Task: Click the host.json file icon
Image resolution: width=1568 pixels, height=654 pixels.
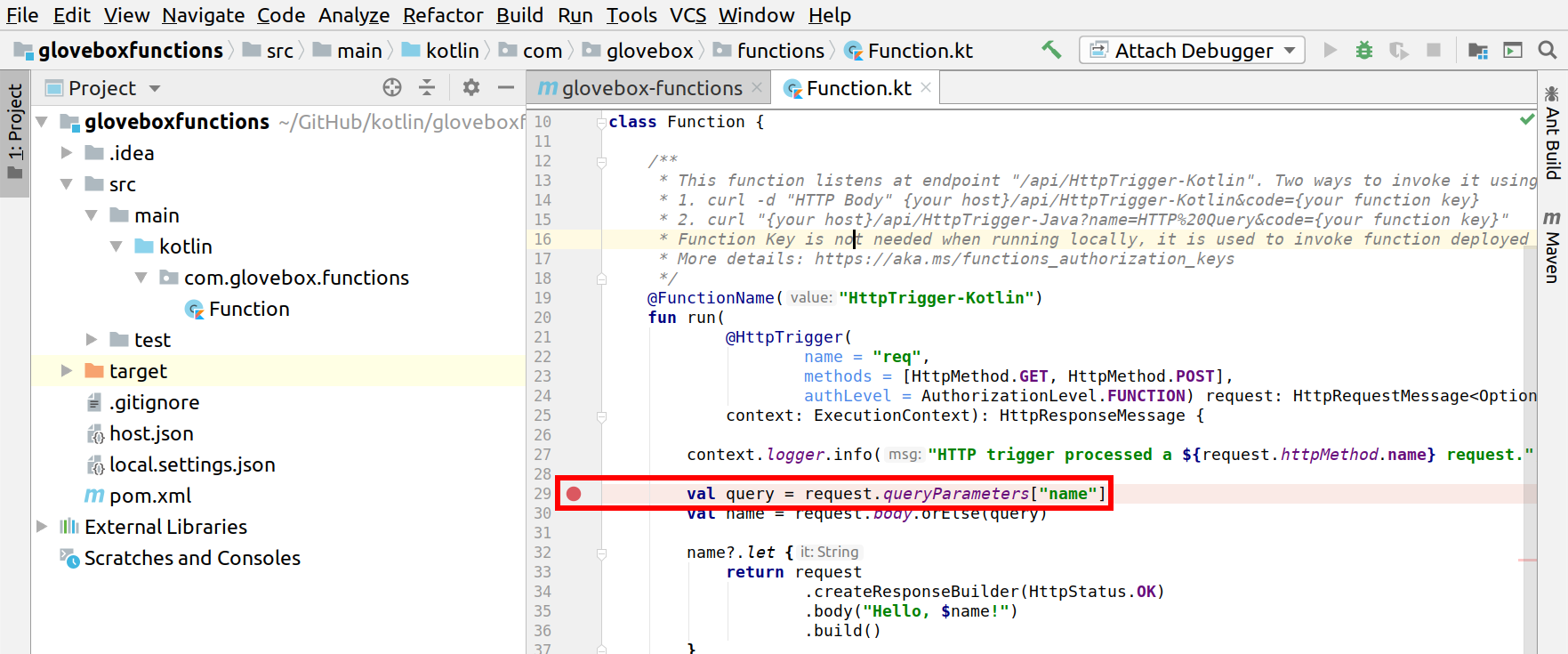Action: [94, 433]
